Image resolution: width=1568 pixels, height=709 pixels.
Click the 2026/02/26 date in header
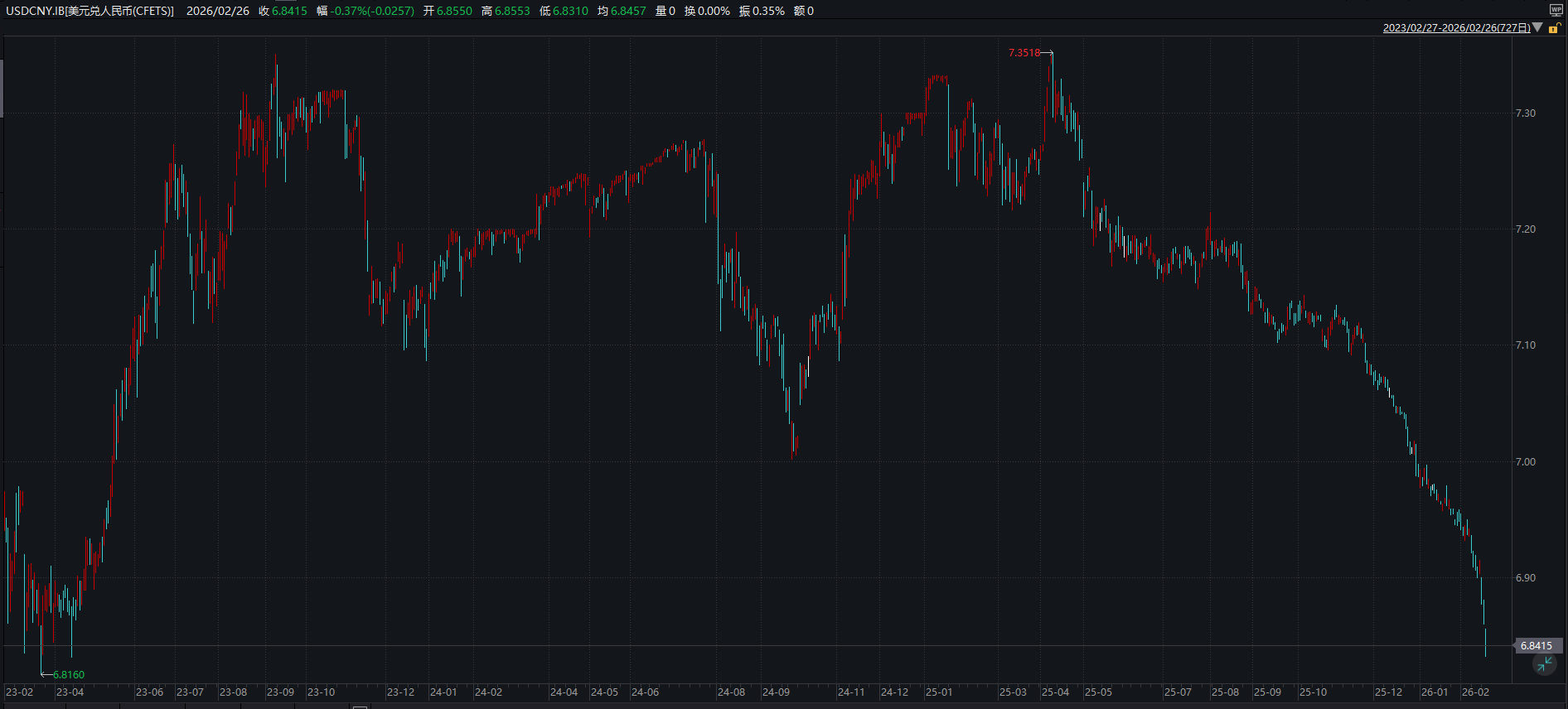[x=217, y=11]
